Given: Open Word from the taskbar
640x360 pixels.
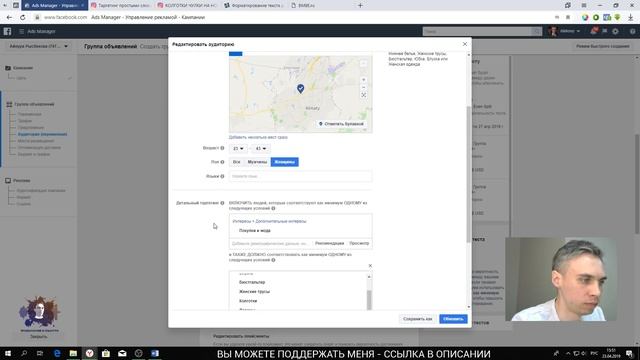Looking at the screenshot, I should click(x=155, y=353).
